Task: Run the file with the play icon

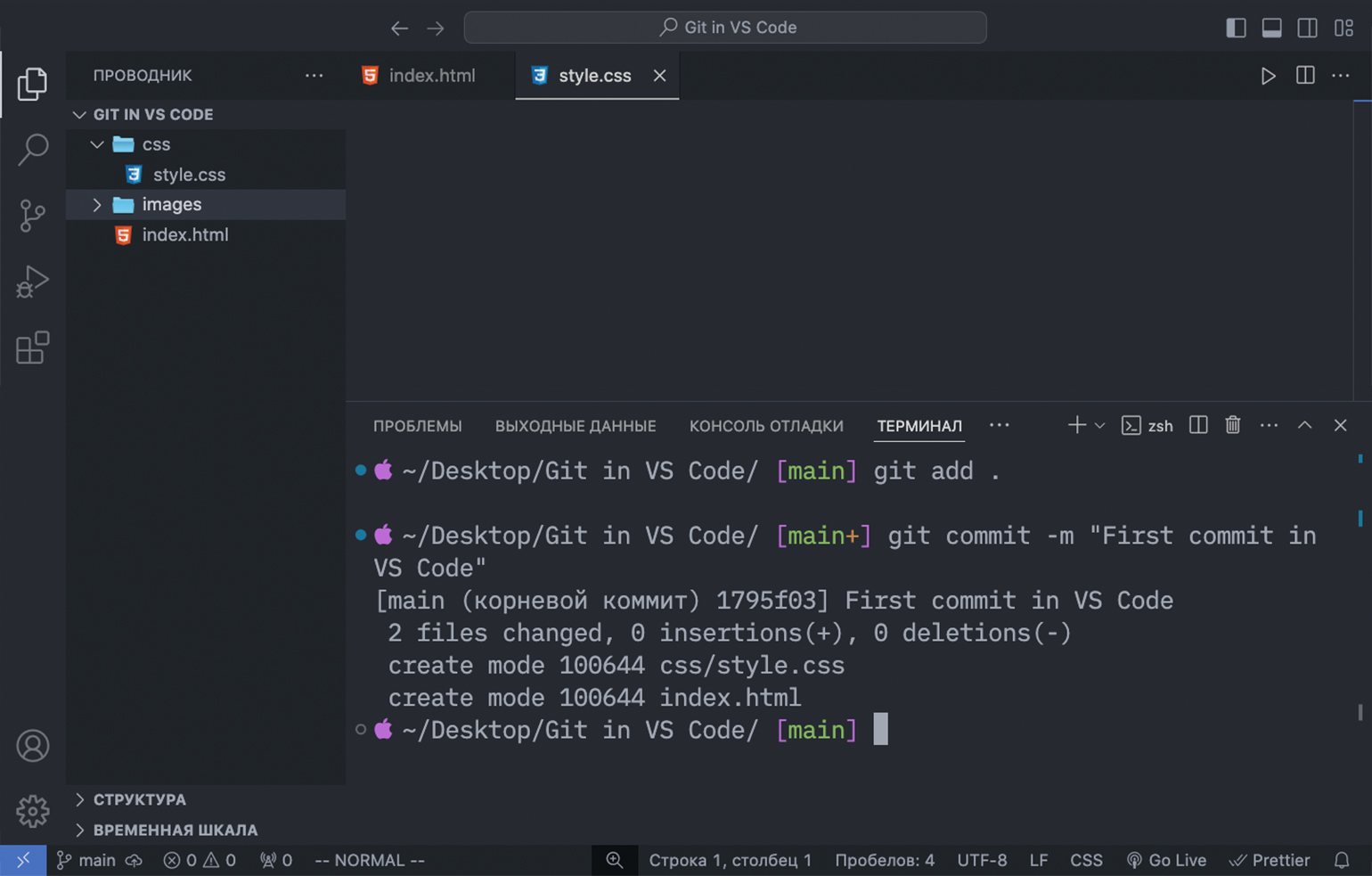Action: pos(1268,76)
